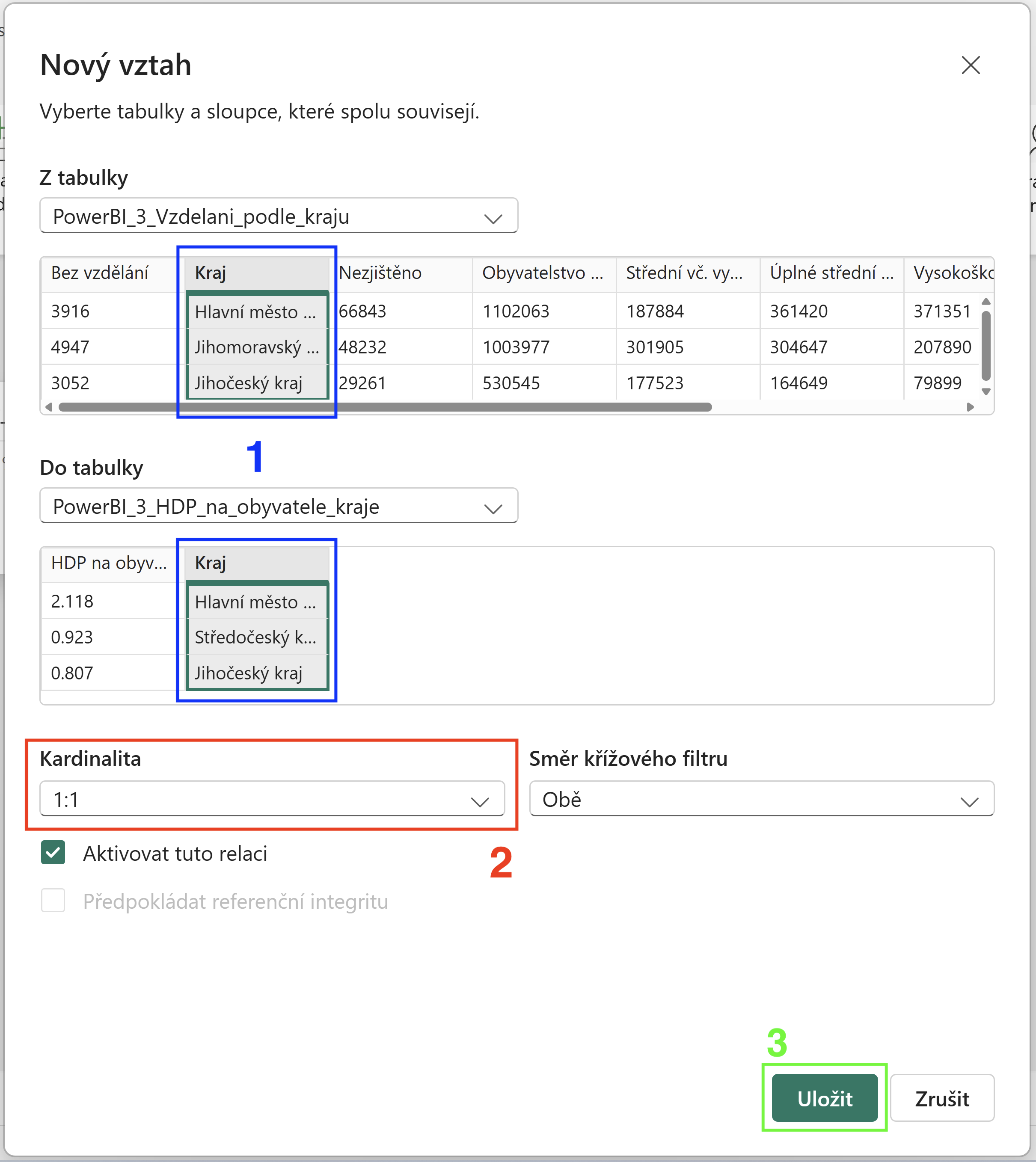Select Kraj column header in top table

[x=257, y=273]
